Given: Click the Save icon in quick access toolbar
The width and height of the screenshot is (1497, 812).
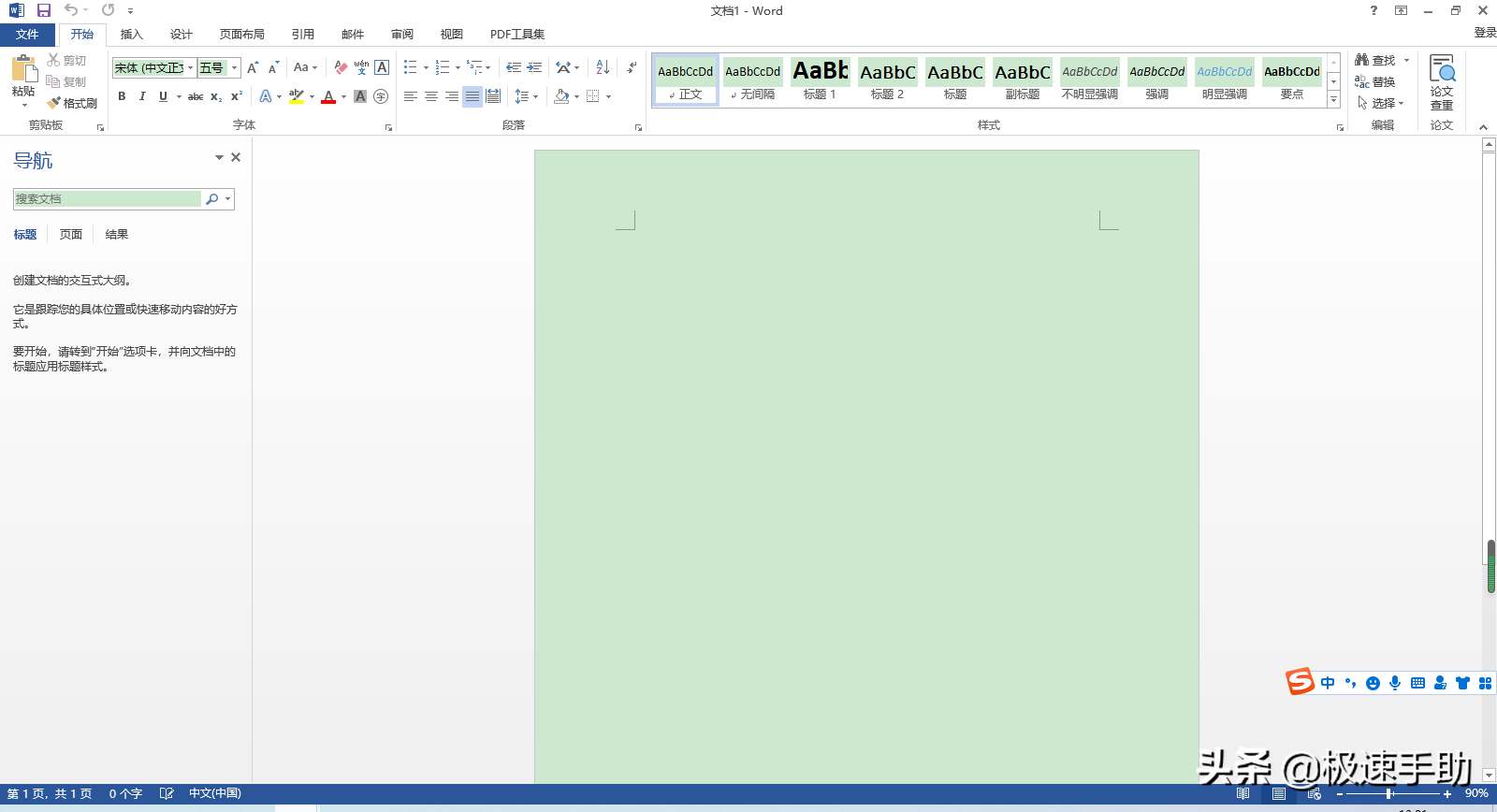Looking at the screenshot, I should pos(43,10).
